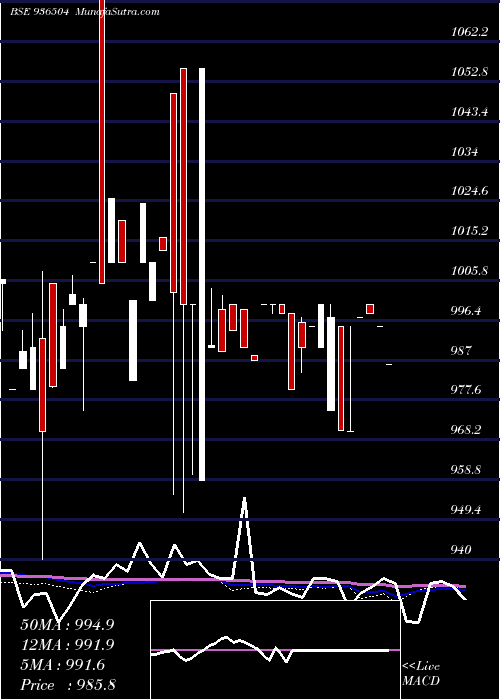Viewport: 500px width, 700px height.
Task: Click the 996.4 price axis label
Action: (466, 310)
